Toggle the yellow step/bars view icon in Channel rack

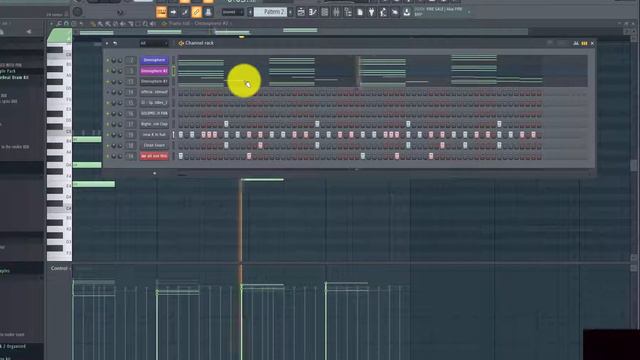point(584,43)
